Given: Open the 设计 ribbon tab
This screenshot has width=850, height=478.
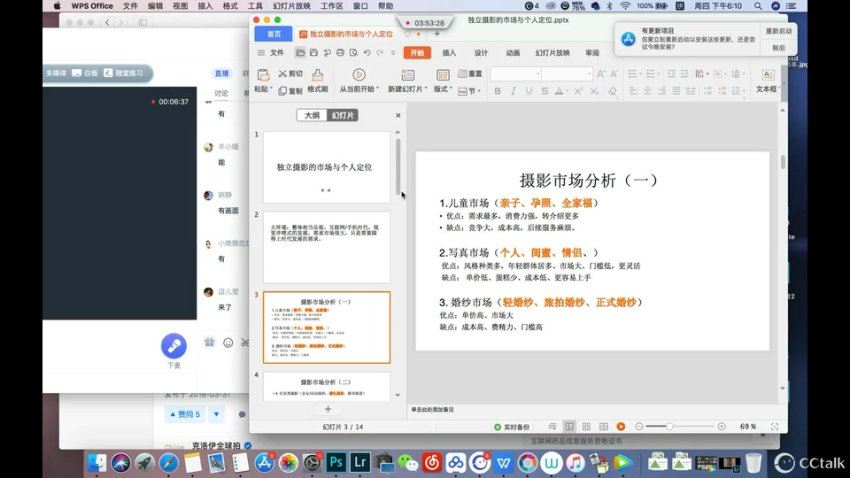Looking at the screenshot, I should 481,53.
